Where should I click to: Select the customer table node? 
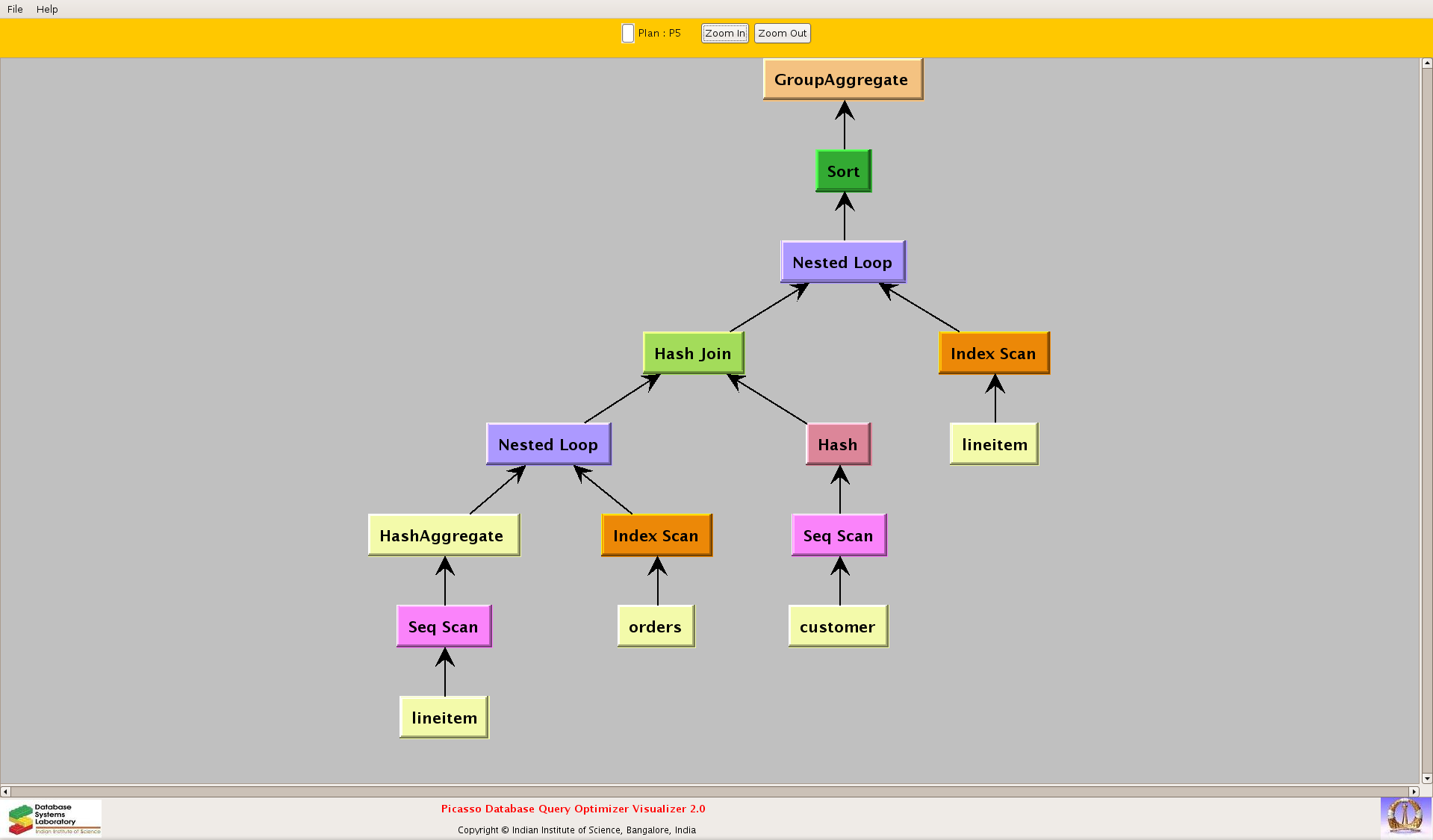[x=838, y=626]
